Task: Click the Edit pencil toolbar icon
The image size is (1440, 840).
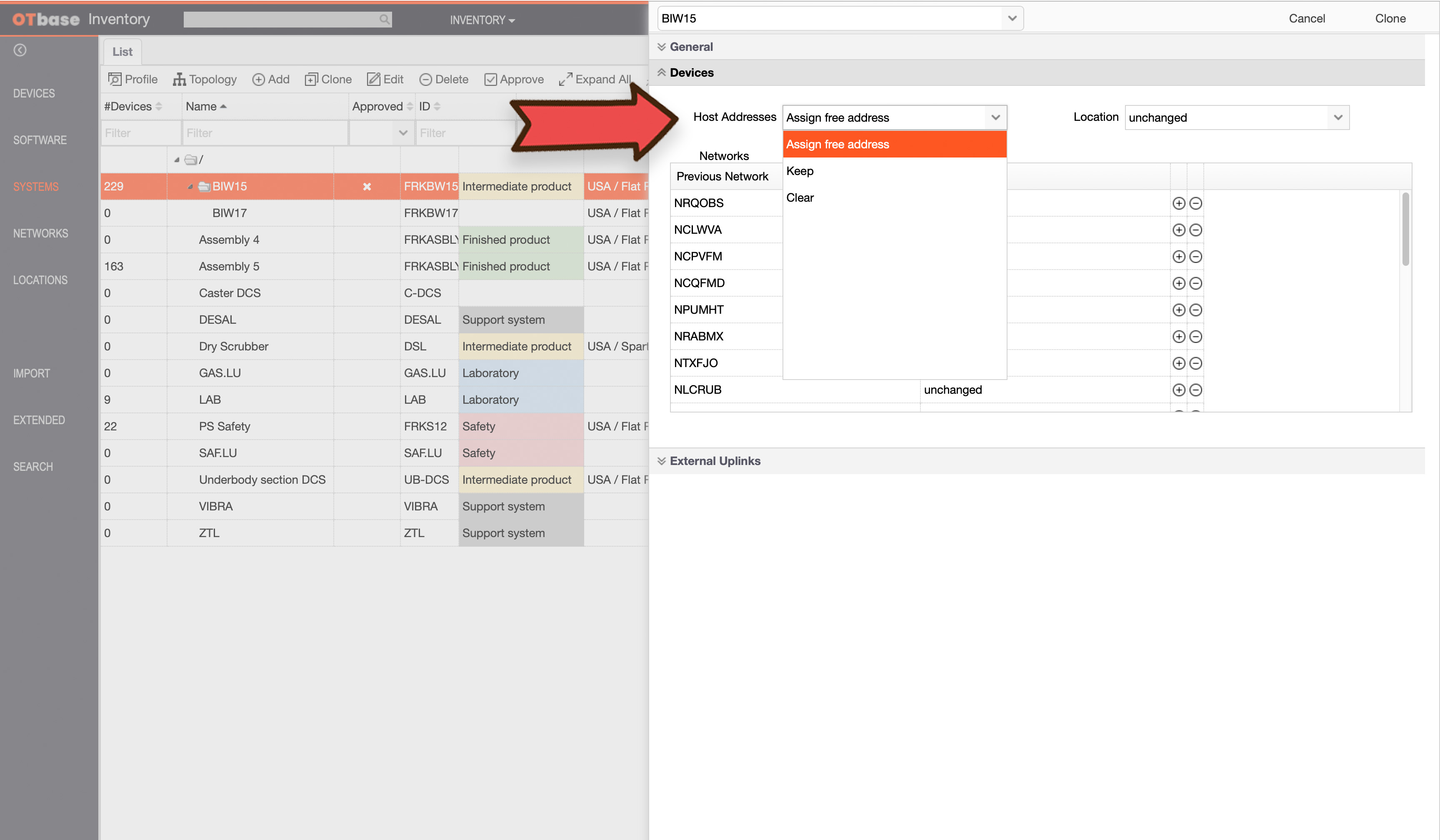Action: click(x=373, y=79)
